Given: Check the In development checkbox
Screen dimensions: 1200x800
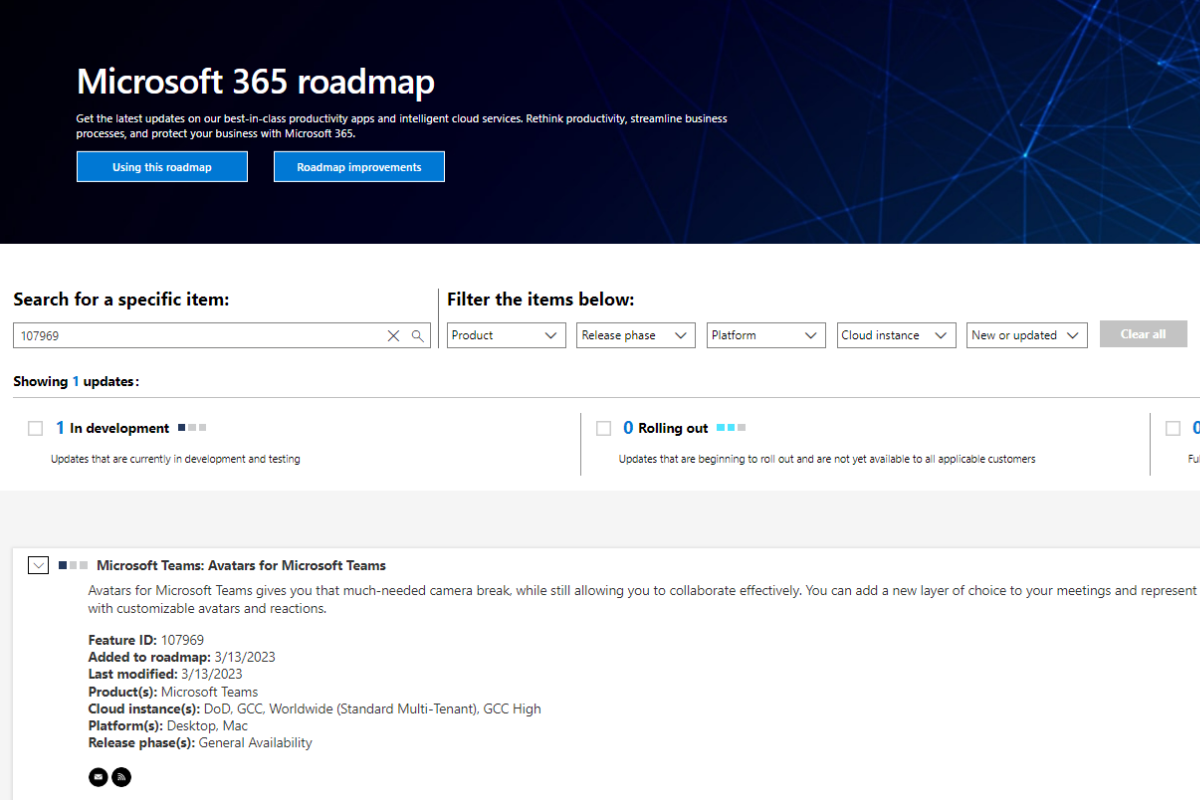Looking at the screenshot, I should (36, 428).
